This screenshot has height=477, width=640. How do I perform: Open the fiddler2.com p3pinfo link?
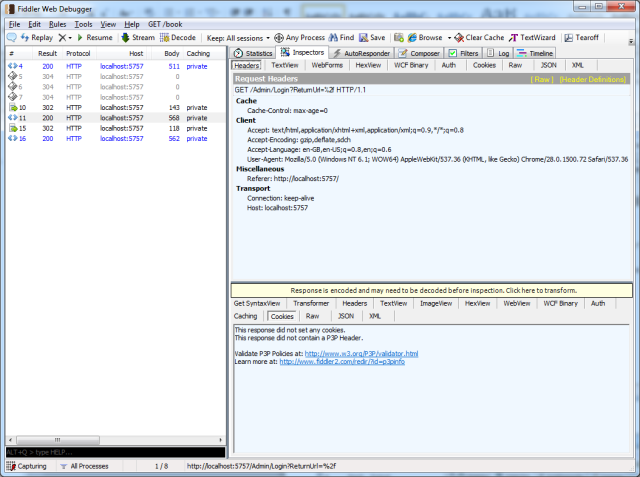pyautogui.click(x=342, y=362)
